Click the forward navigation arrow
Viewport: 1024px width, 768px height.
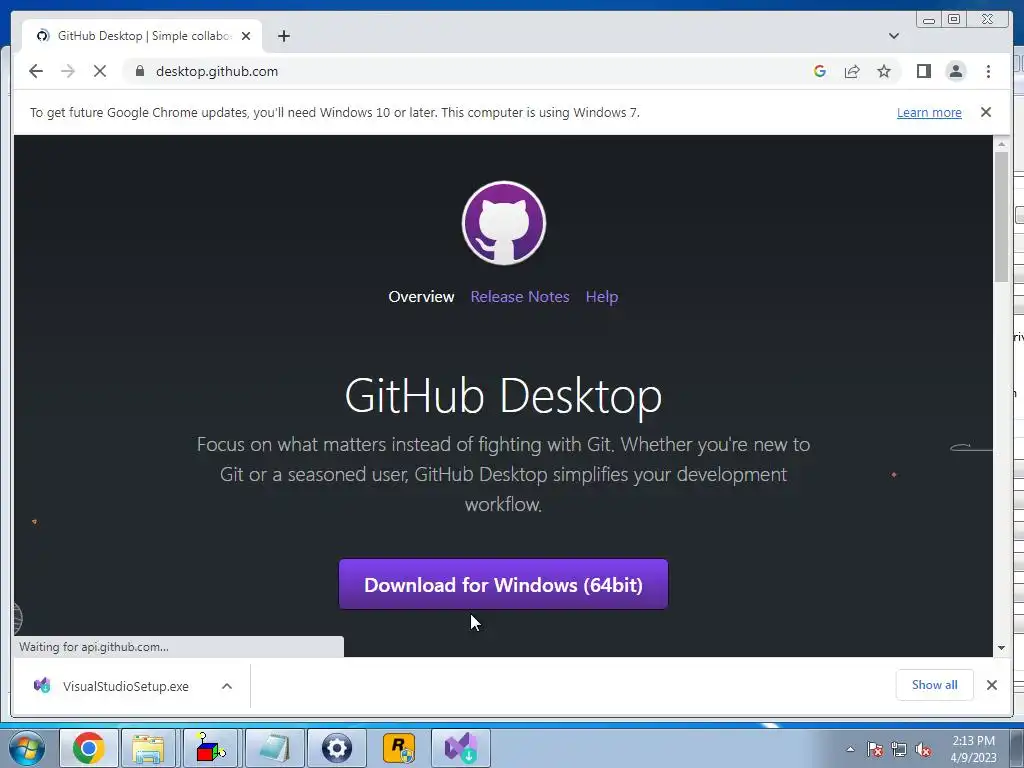(68, 71)
